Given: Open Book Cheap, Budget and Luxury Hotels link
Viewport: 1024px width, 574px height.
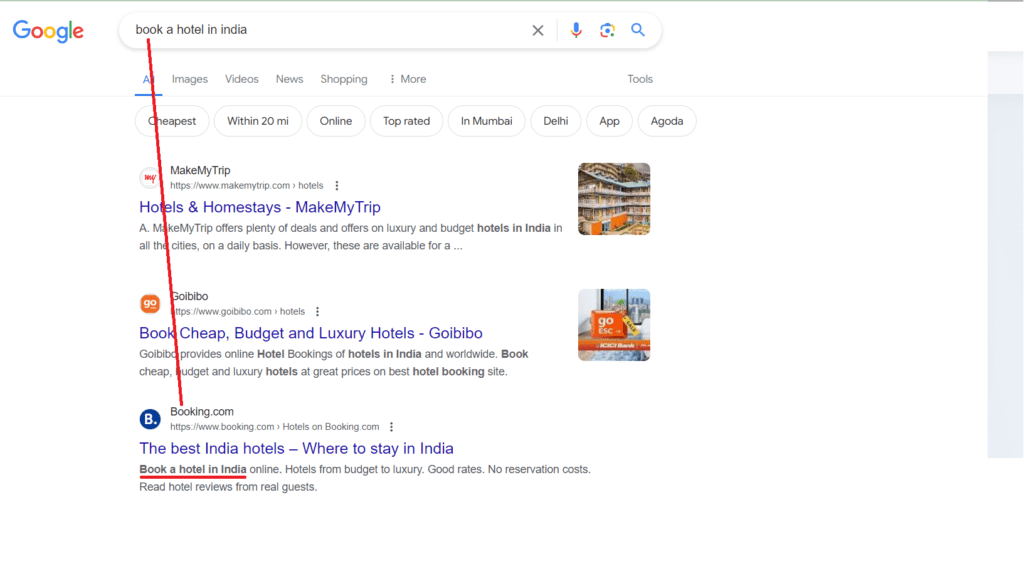Looking at the screenshot, I should tap(311, 333).
